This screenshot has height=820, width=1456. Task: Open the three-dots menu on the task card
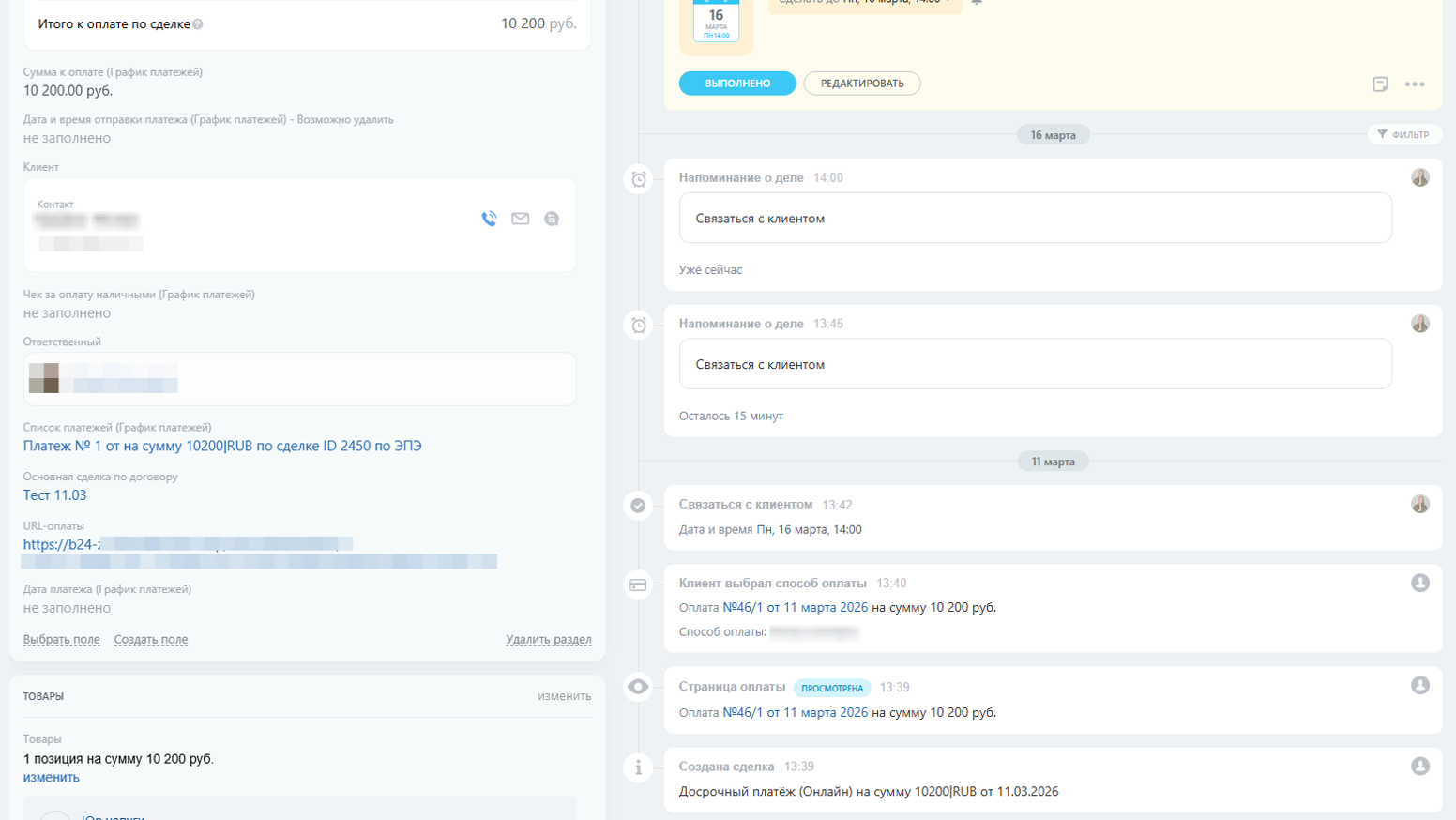click(x=1415, y=84)
